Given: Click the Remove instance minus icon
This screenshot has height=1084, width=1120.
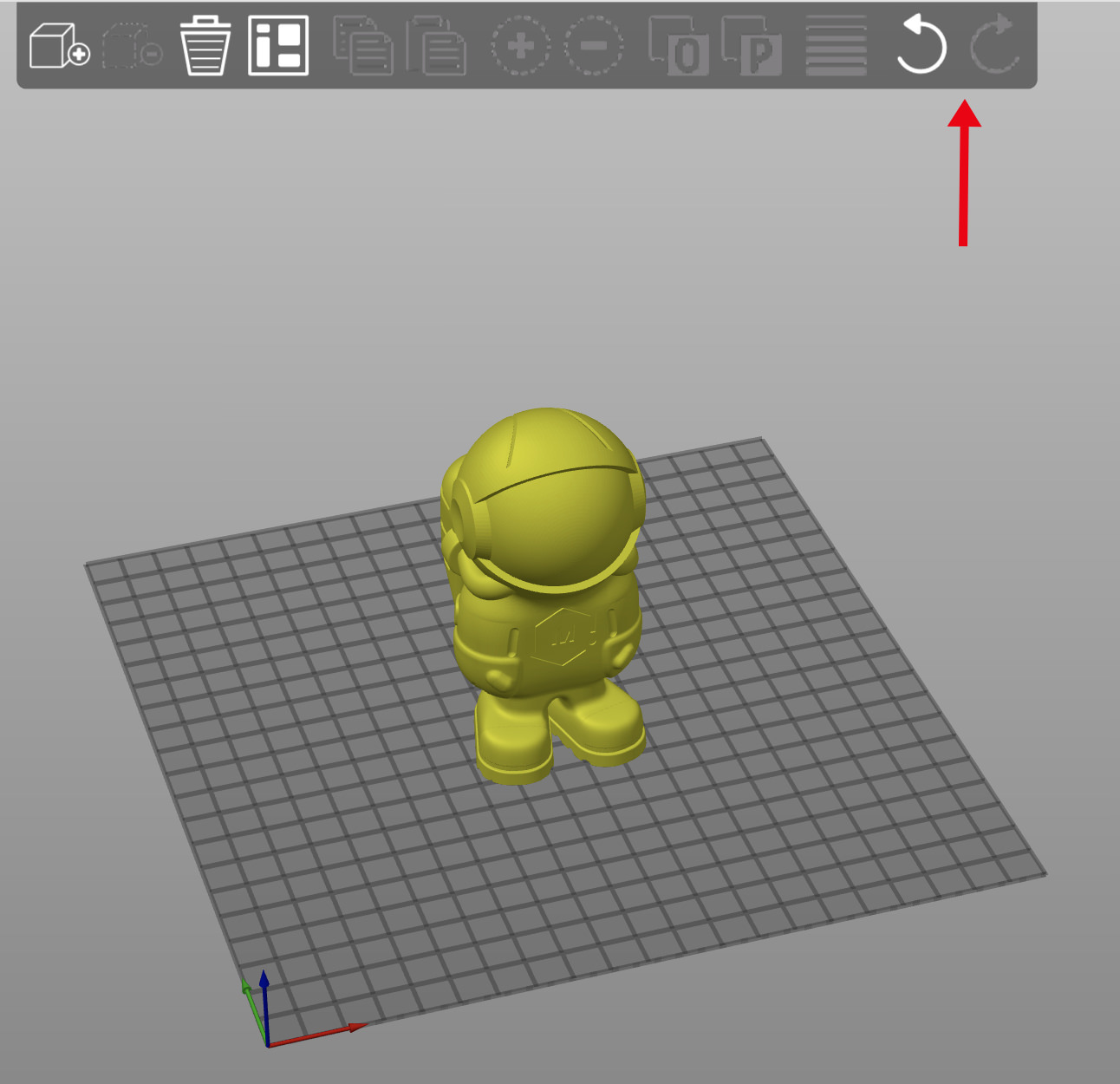Looking at the screenshot, I should [x=594, y=45].
